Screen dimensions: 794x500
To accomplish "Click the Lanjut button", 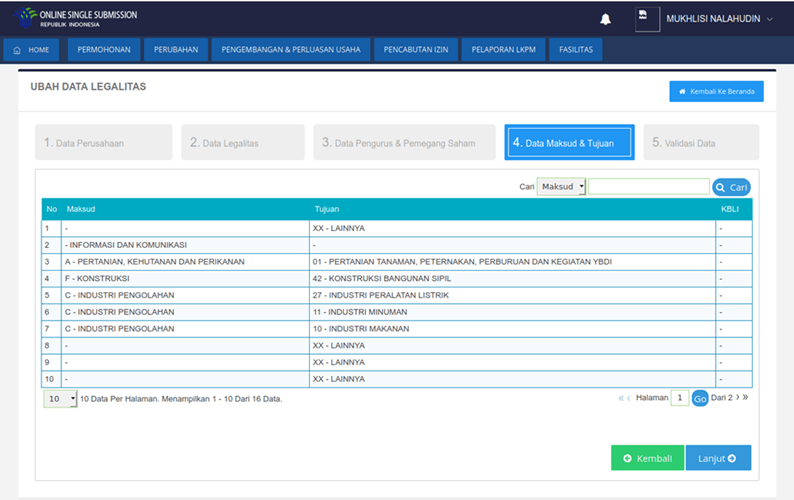I will [x=718, y=458].
